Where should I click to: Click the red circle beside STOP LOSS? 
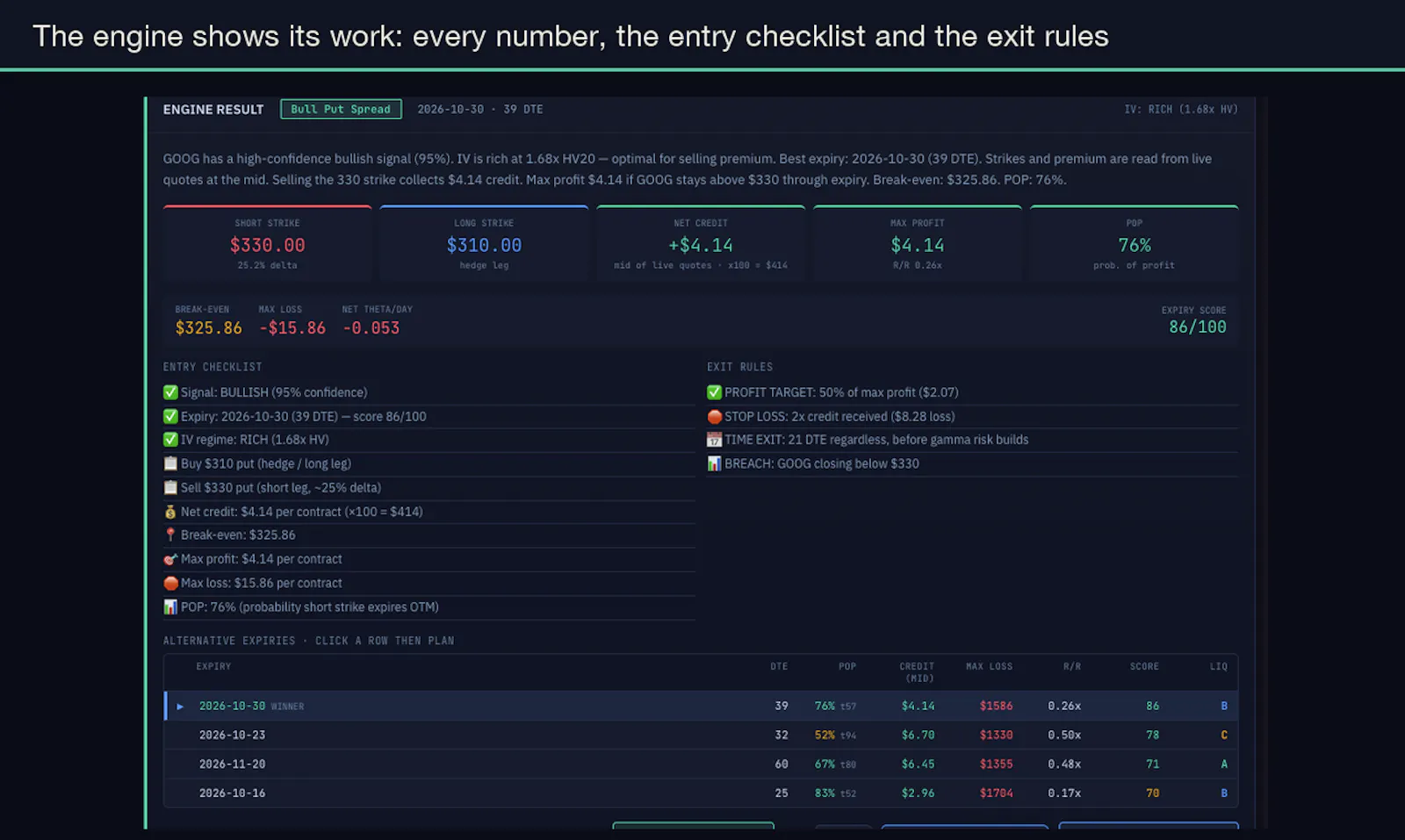click(714, 416)
